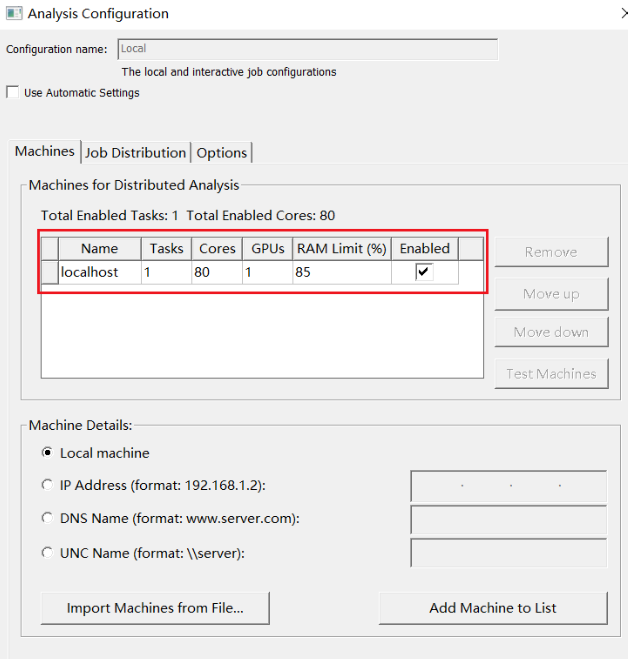Click the Configuration name text field
628x659 pixels.
click(x=307, y=48)
